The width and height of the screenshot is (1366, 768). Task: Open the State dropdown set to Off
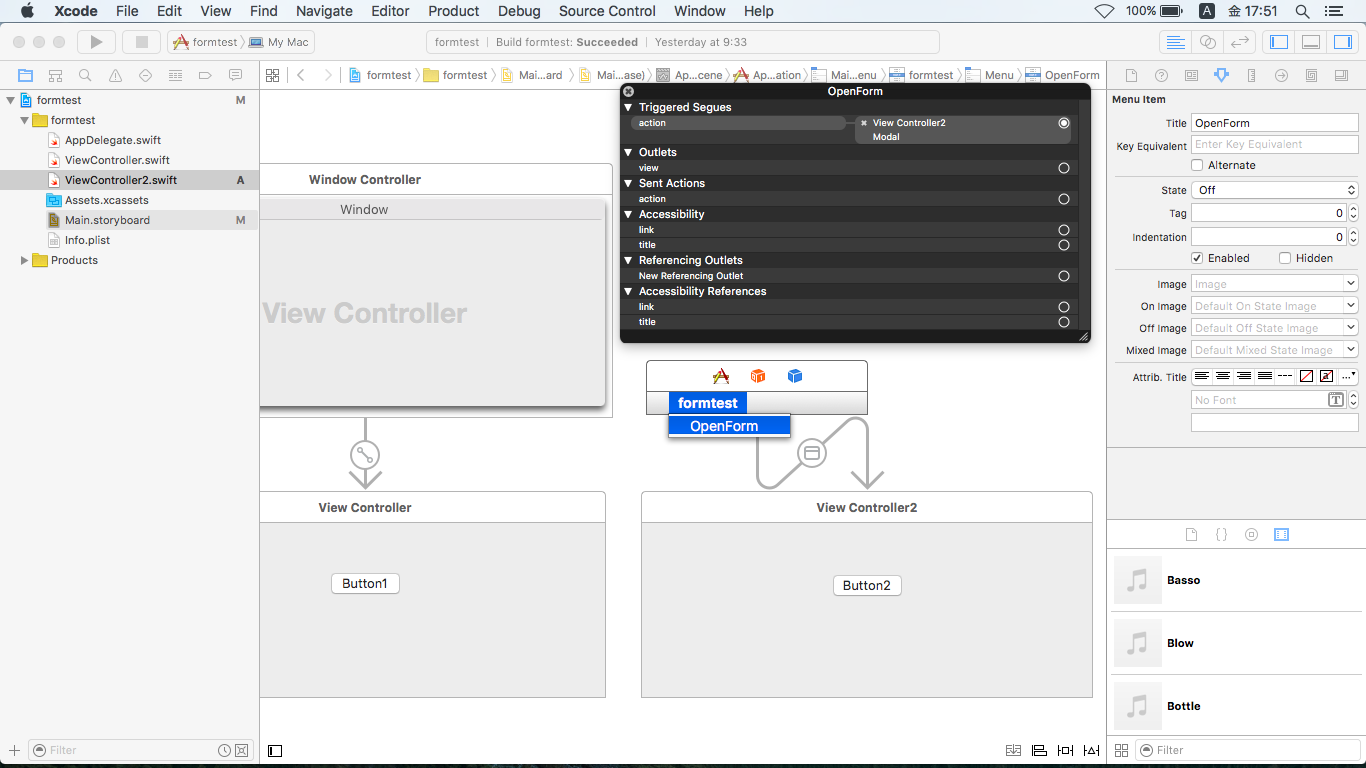click(x=1274, y=188)
